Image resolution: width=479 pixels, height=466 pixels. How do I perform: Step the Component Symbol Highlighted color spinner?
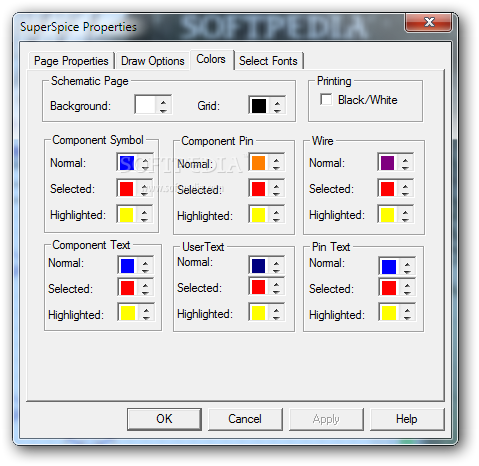tap(144, 215)
